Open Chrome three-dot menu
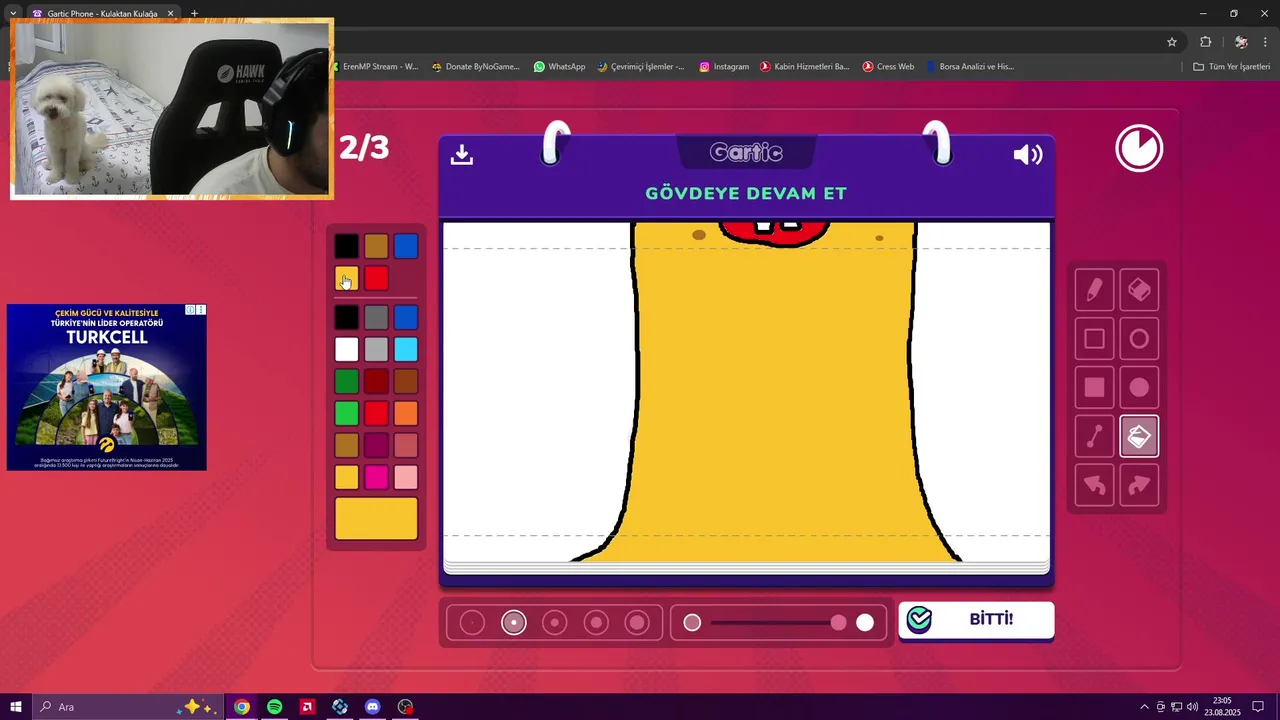This screenshot has height=720, width=1280. tap(1265, 42)
